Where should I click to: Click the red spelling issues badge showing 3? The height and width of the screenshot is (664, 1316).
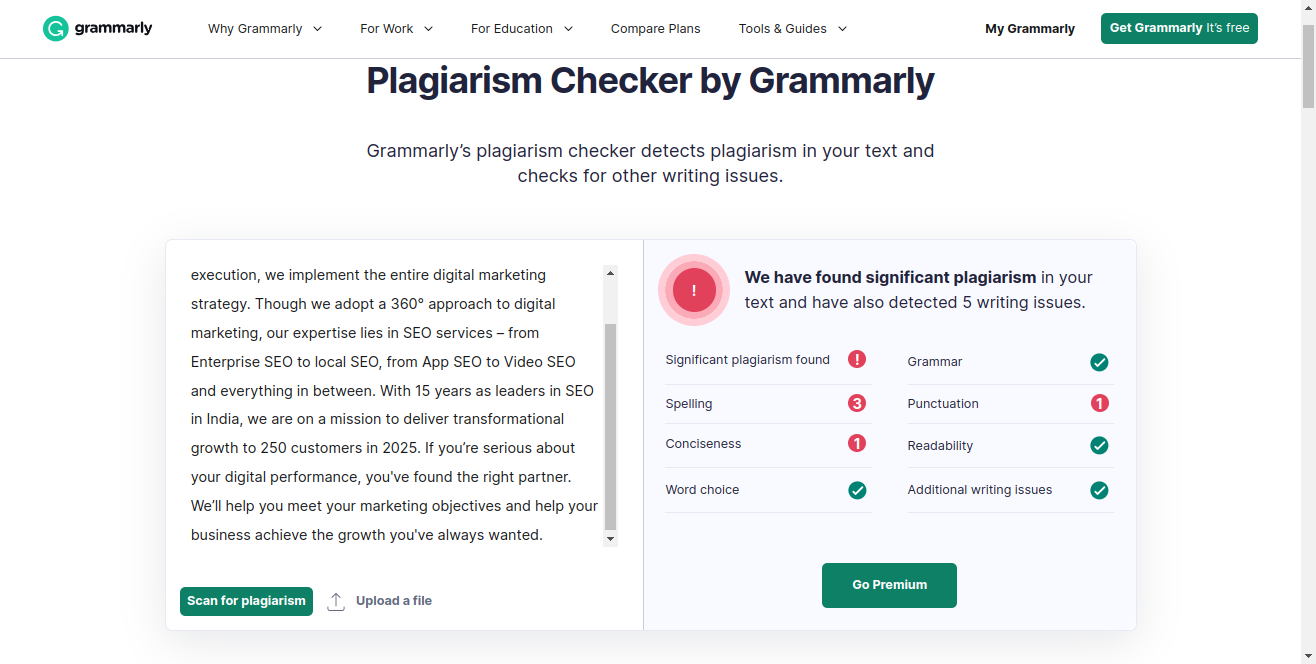tap(857, 403)
